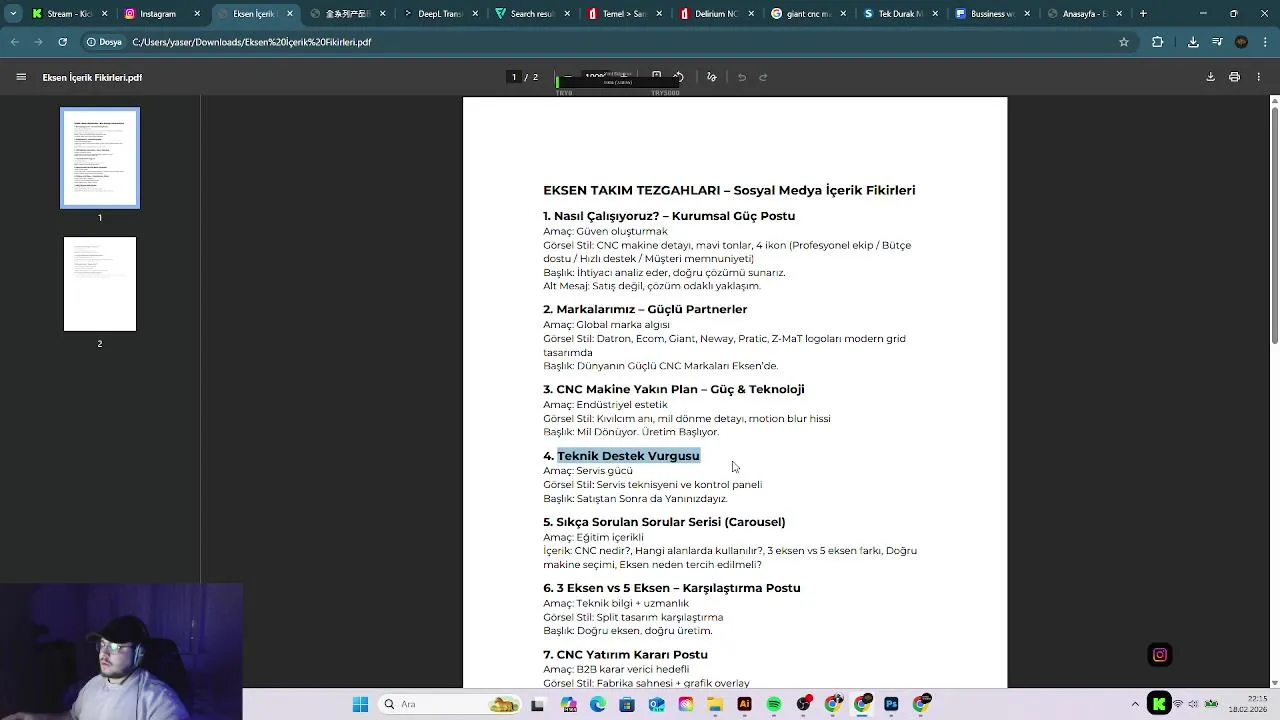This screenshot has height=720, width=1280.
Task: Open Task View on the taskbar
Action: point(537,704)
